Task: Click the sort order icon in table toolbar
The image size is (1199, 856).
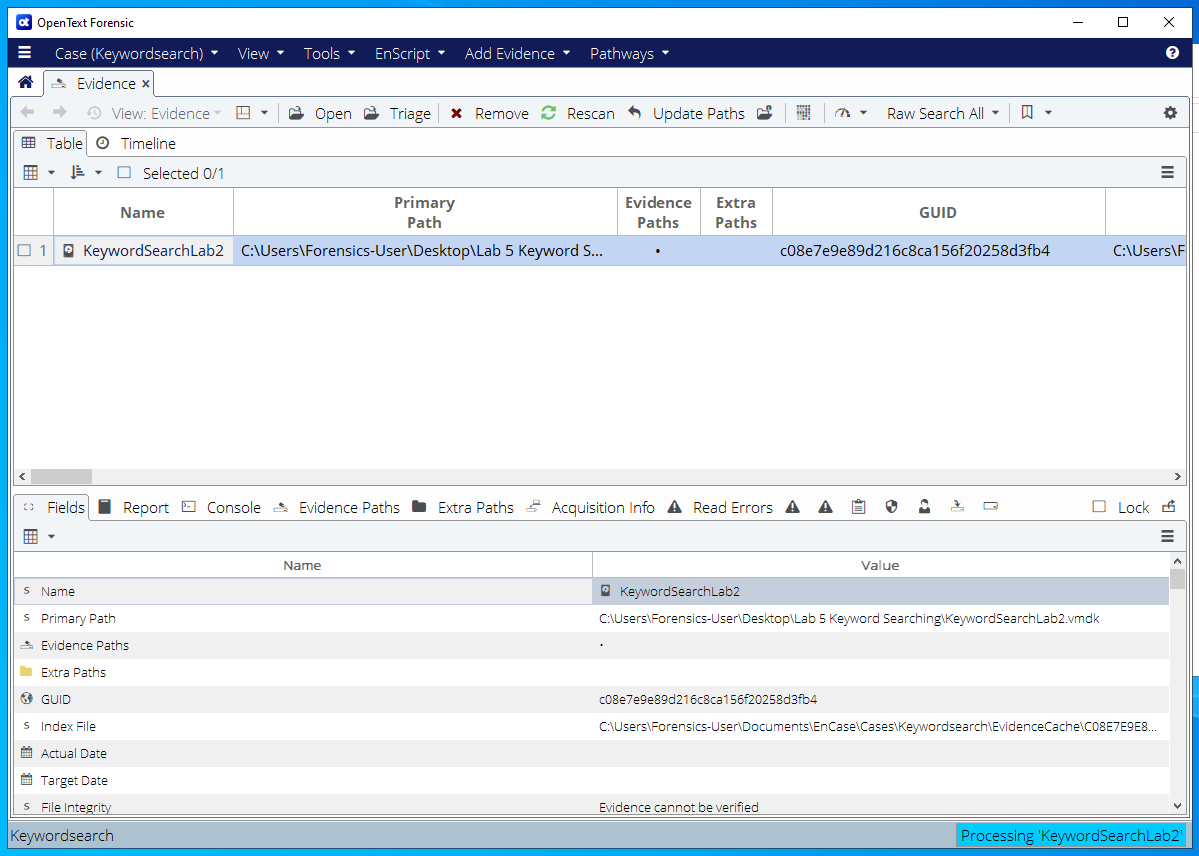Action: [x=77, y=173]
